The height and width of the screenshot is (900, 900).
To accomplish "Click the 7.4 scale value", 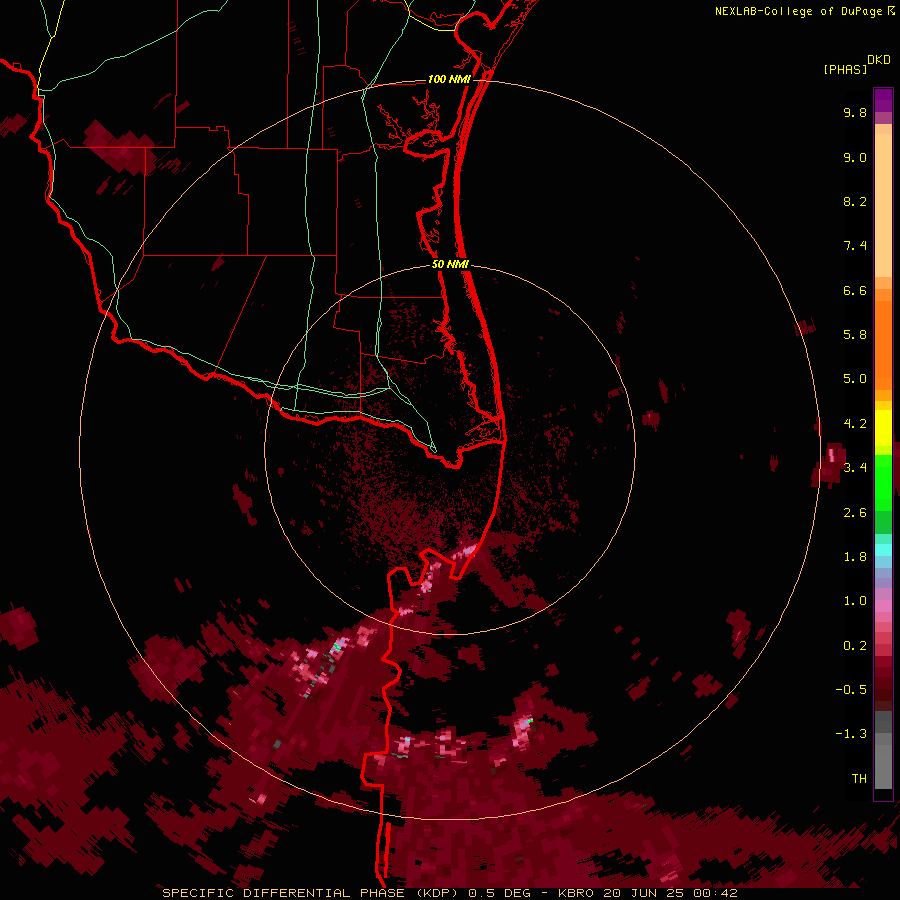I will click(855, 246).
